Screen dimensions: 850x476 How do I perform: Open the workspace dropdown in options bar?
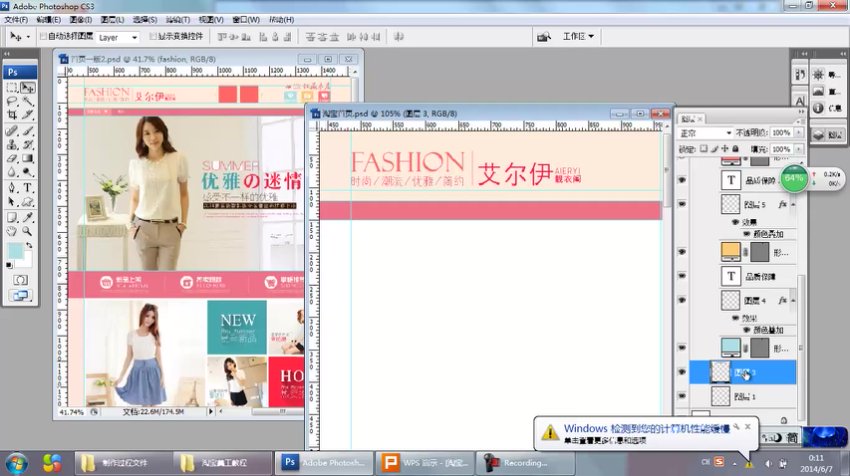pyautogui.click(x=578, y=37)
